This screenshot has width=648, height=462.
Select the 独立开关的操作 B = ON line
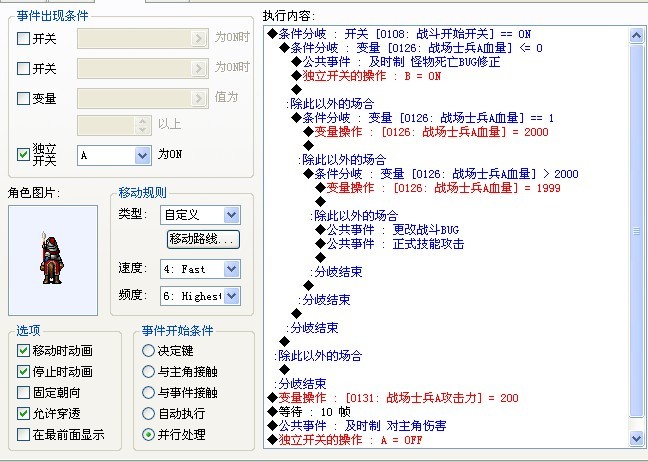366,76
